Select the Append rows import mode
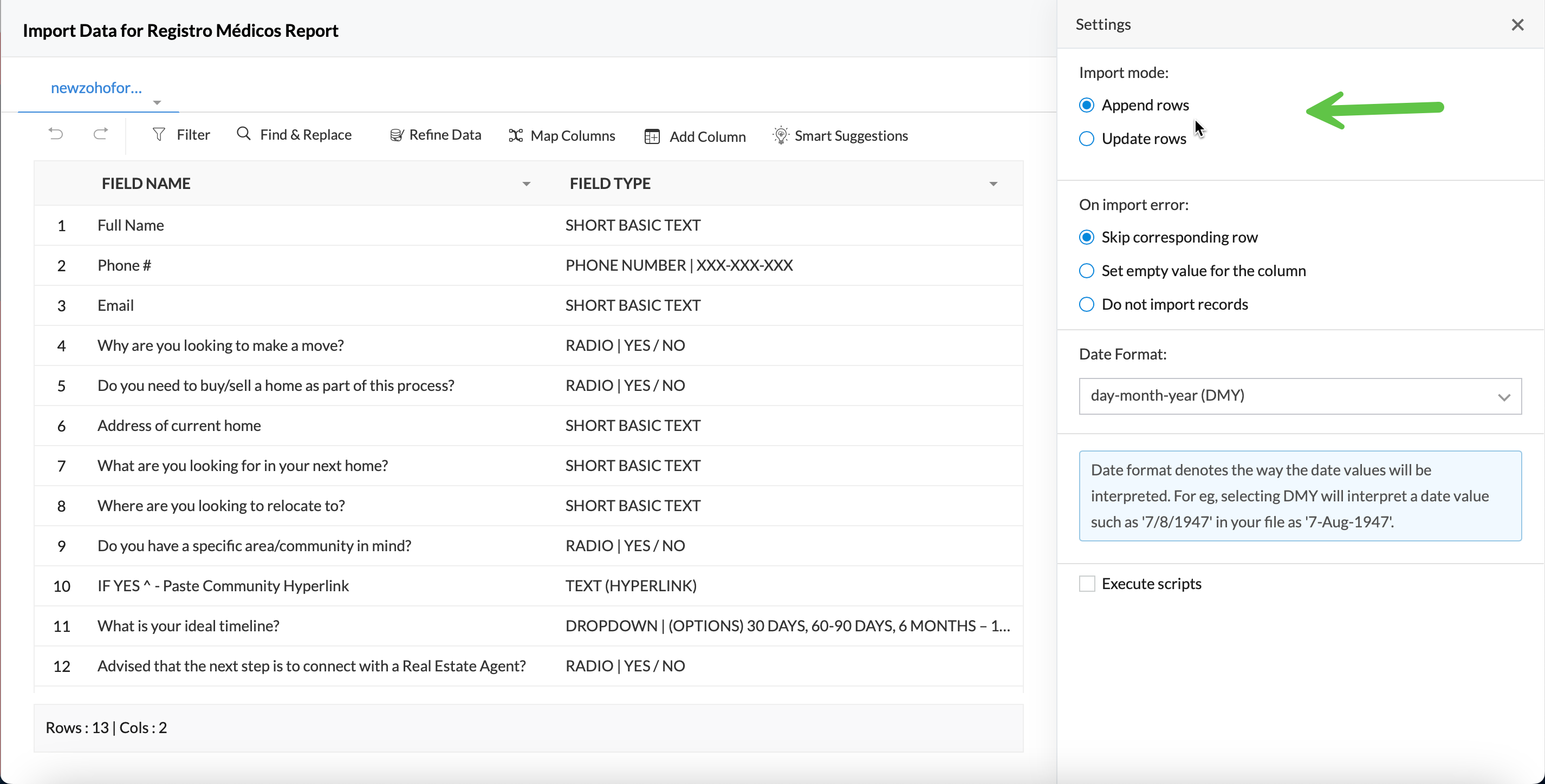 (x=1086, y=106)
